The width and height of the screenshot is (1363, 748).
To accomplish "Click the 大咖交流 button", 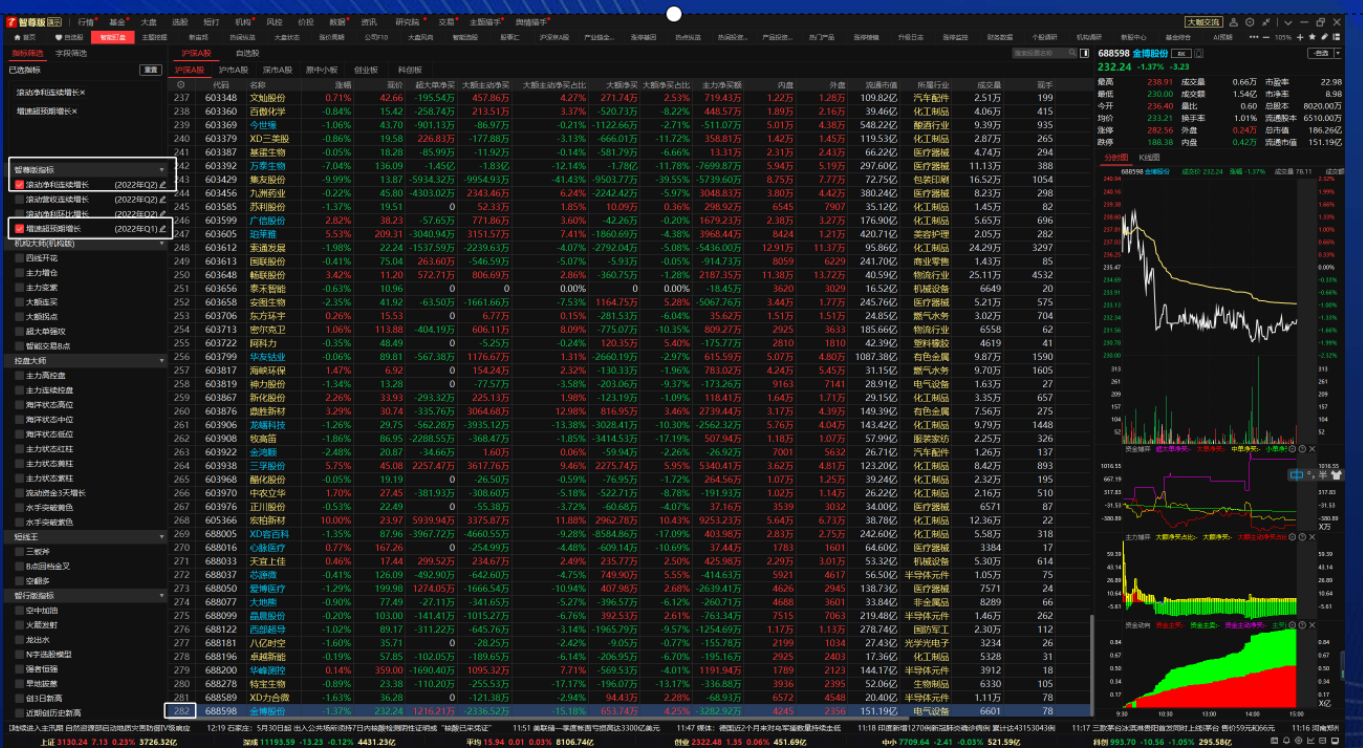I will [1204, 22].
